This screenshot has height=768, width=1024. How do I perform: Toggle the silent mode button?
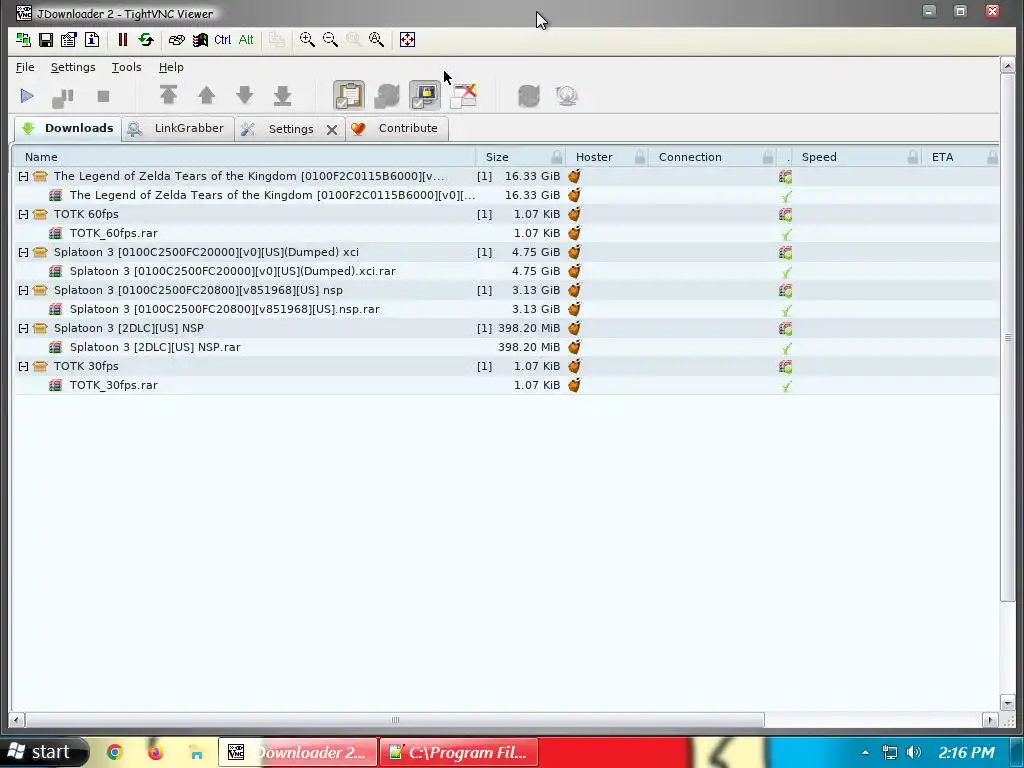click(464, 95)
